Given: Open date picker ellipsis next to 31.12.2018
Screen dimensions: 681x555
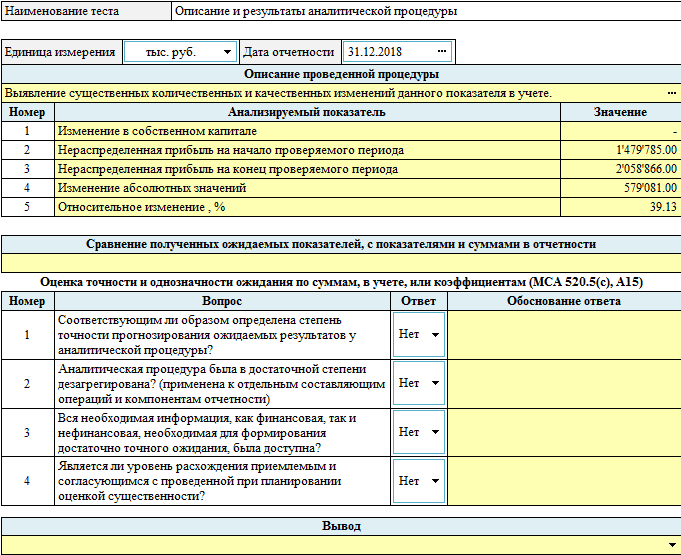Looking at the screenshot, I should pos(442,51).
